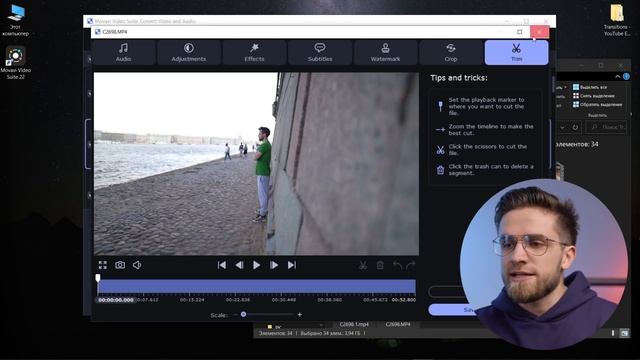Image resolution: width=640 pixels, height=360 pixels.
Task: Maximize the C2698.MP4 editing window
Action: (x=519, y=32)
